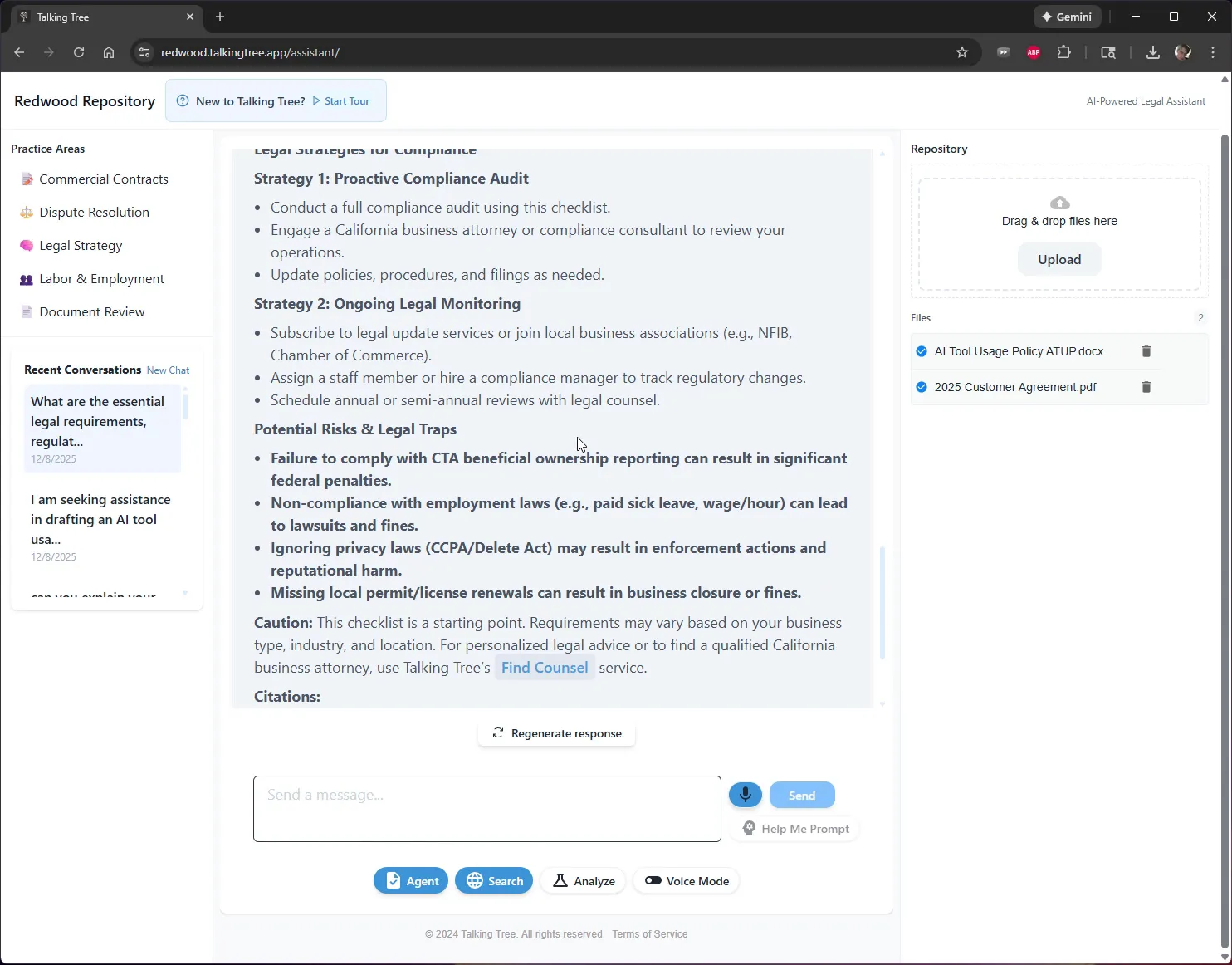Click the Redwood Repository title
The width and height of the screenshot is (1232, 965).
(x=85, y=100)
